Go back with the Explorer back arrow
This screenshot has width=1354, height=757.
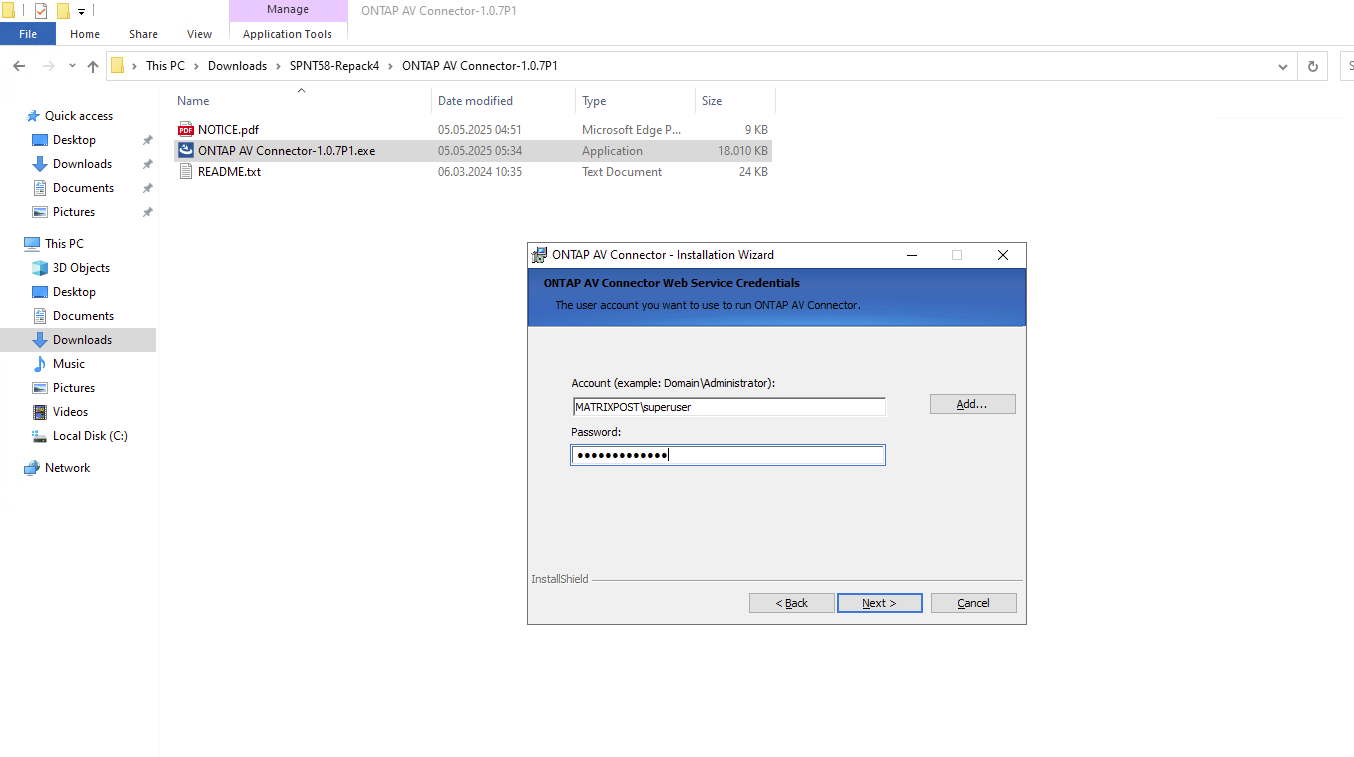pyautogui.click(x=19, y=66)
